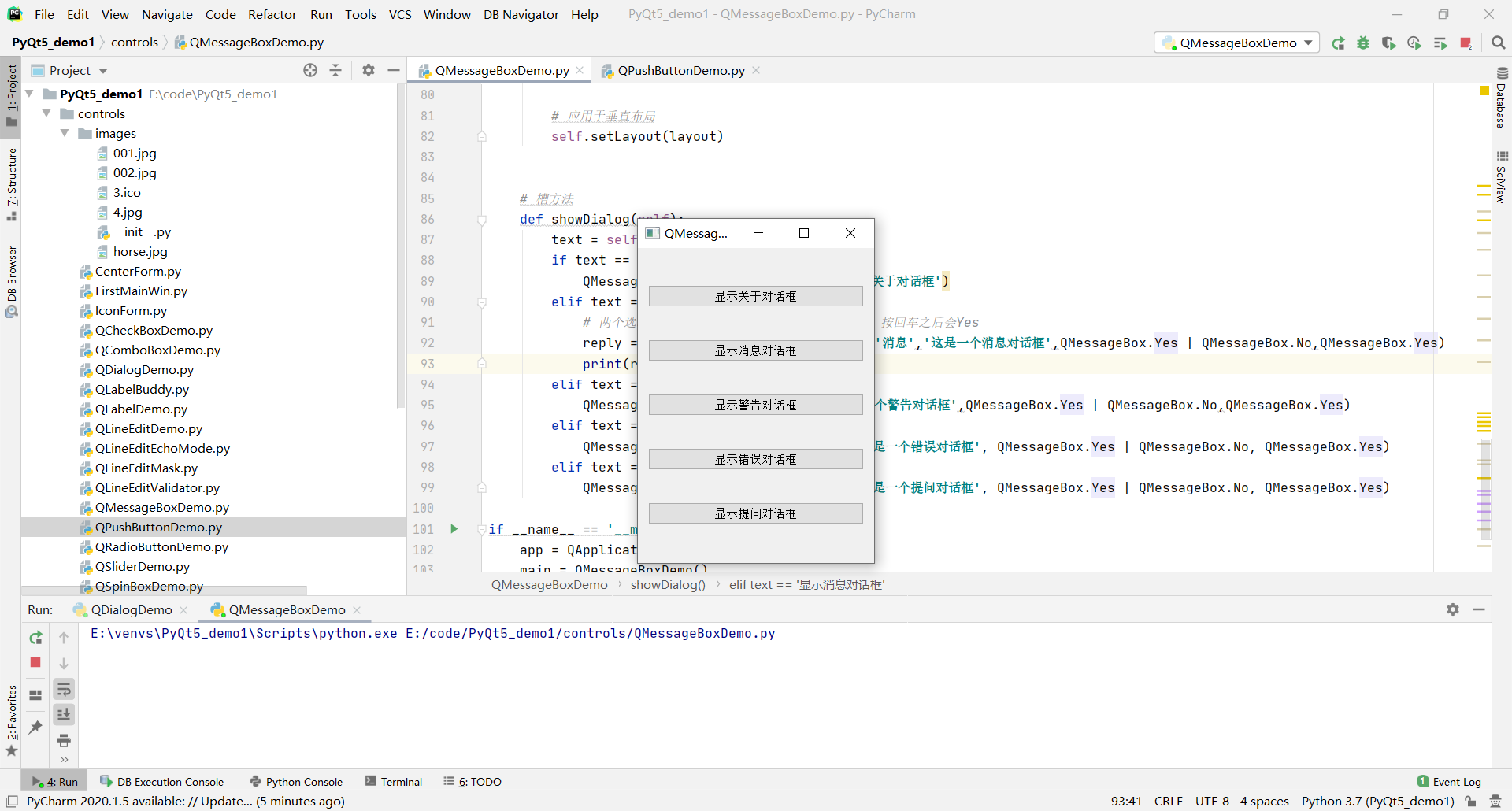Open Run panel settings gear
The width and height of the screenshot is (1512, 811).
click(1453, 609)
